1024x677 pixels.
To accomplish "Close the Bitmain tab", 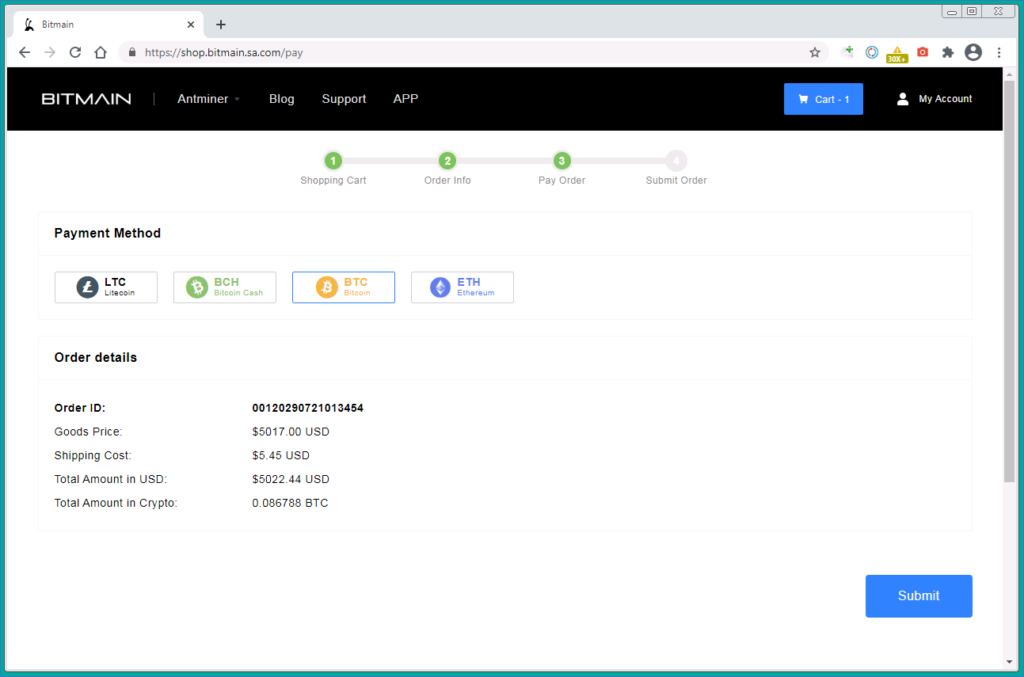I will click(x=191, y=25).
